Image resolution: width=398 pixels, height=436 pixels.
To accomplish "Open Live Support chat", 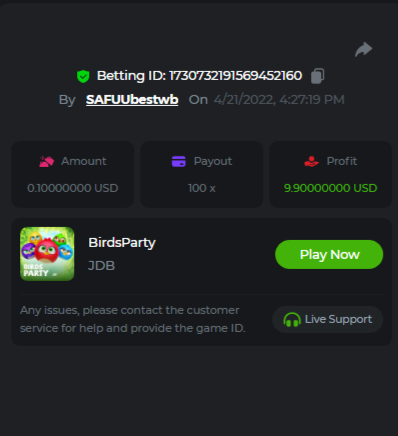I will pyautogui.click(x=328, y=319).
